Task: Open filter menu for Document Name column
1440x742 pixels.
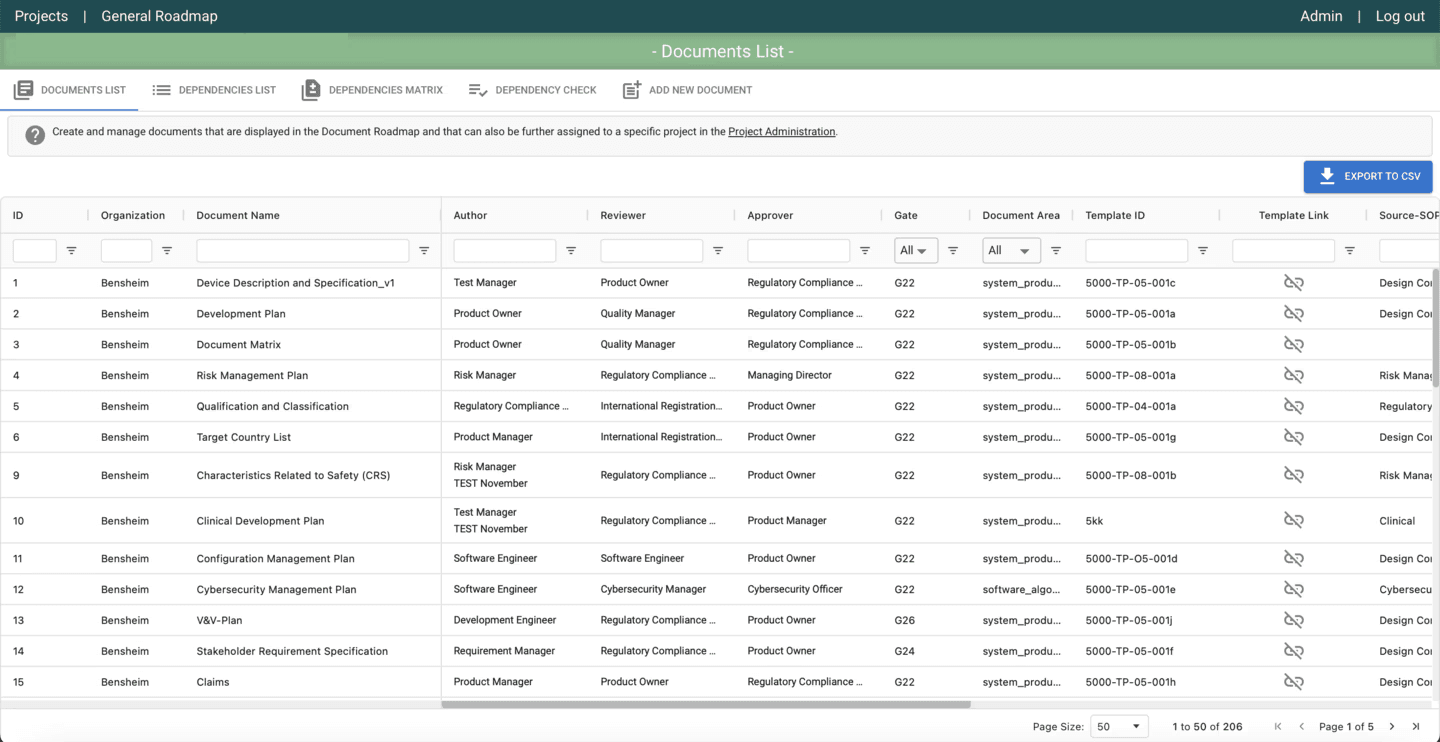Action: (424, 250)
